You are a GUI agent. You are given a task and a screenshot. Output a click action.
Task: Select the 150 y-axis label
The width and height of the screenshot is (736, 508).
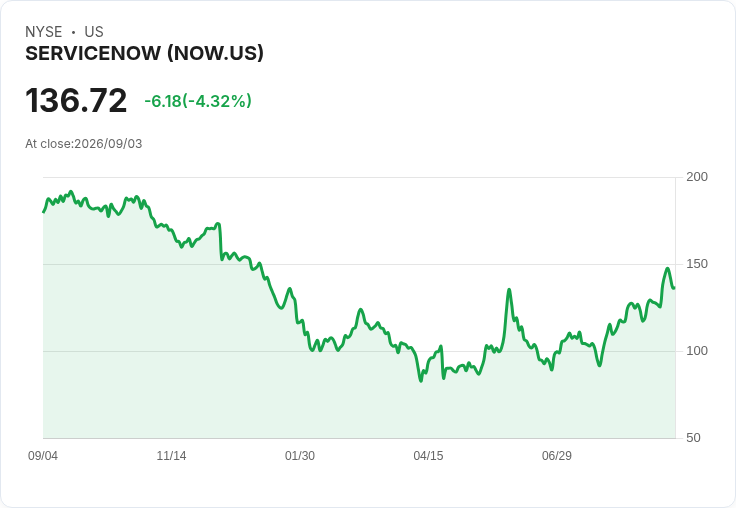[x=697, y=264]
